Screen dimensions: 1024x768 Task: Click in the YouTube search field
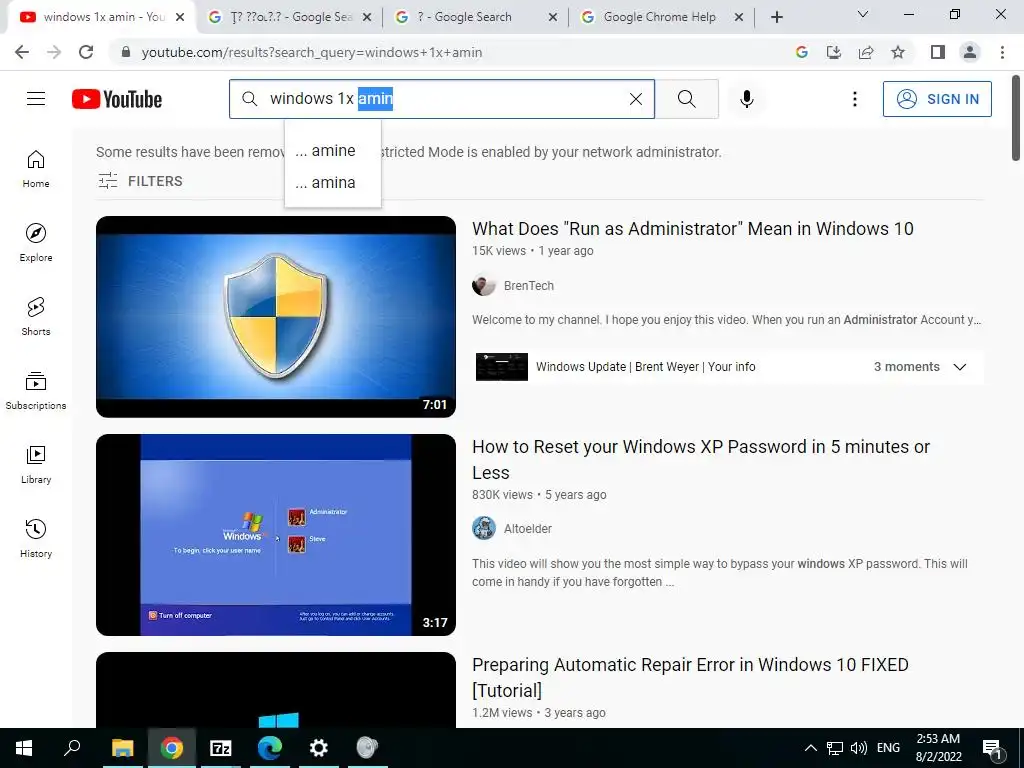click(444, 99)
